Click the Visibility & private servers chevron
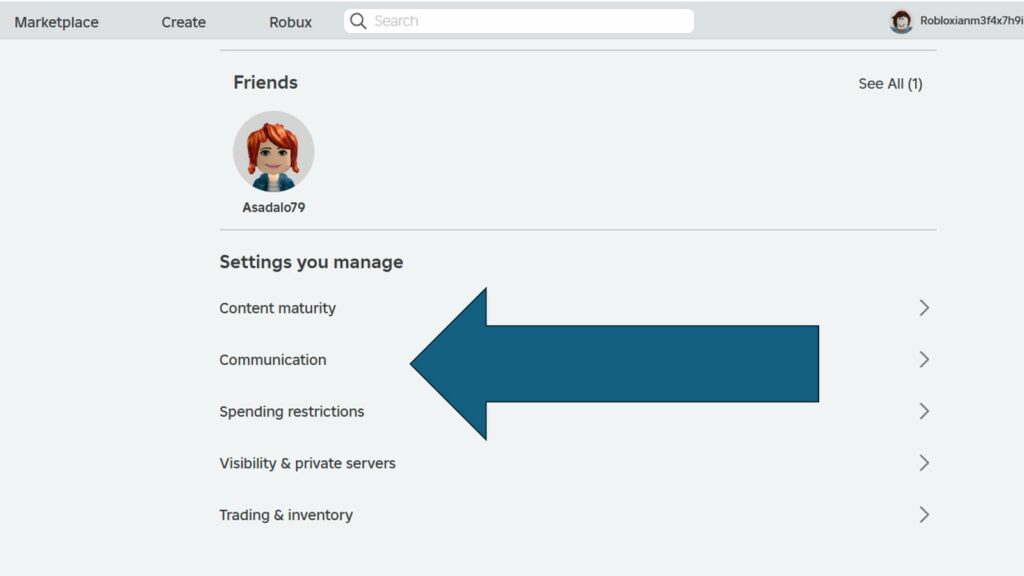This screenshot has width=1024, height=576. click(x=924, y=463)
